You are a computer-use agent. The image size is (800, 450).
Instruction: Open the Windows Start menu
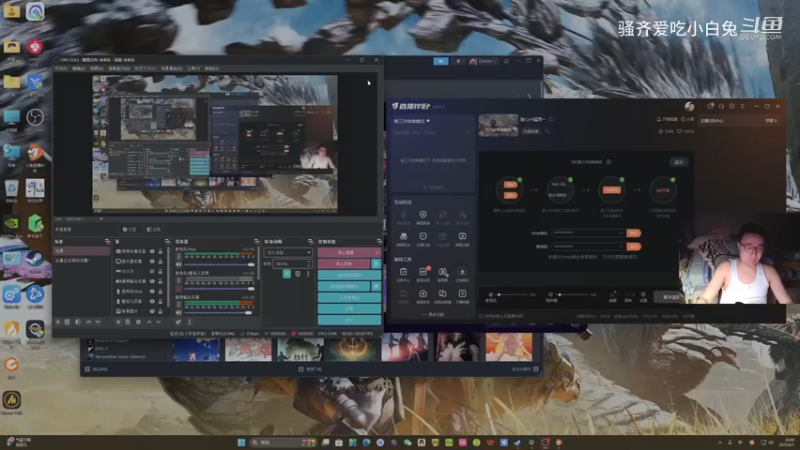tap(241, 442)
